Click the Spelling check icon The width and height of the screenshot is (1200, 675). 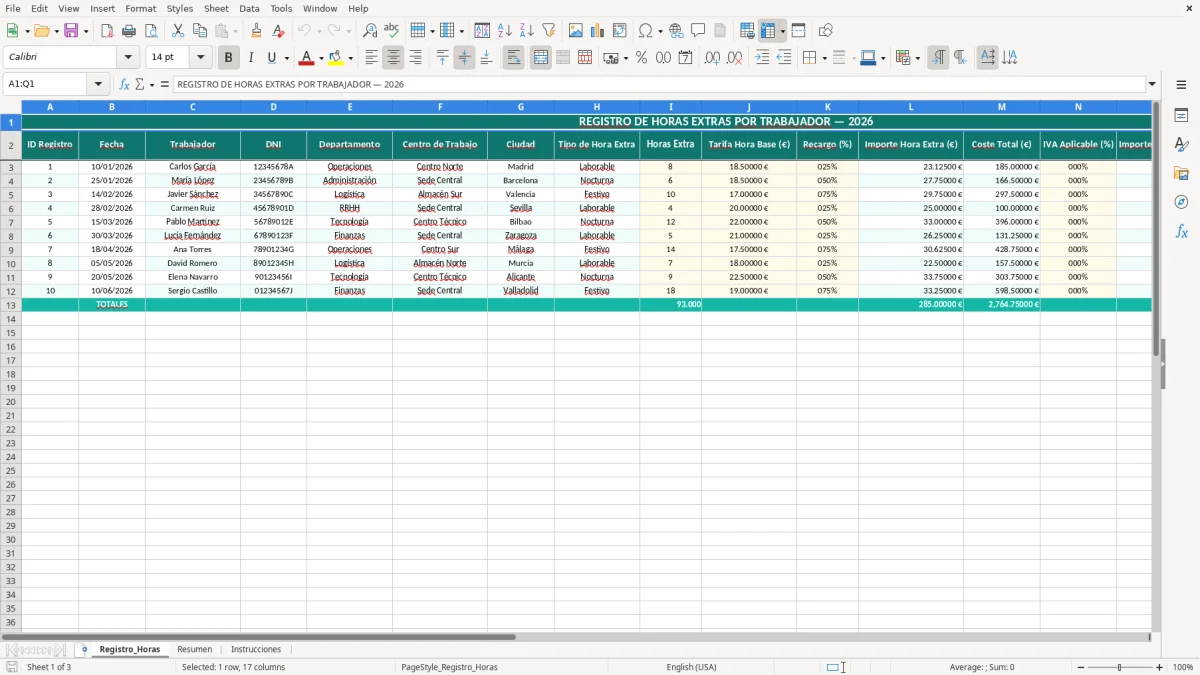[391, 31]
